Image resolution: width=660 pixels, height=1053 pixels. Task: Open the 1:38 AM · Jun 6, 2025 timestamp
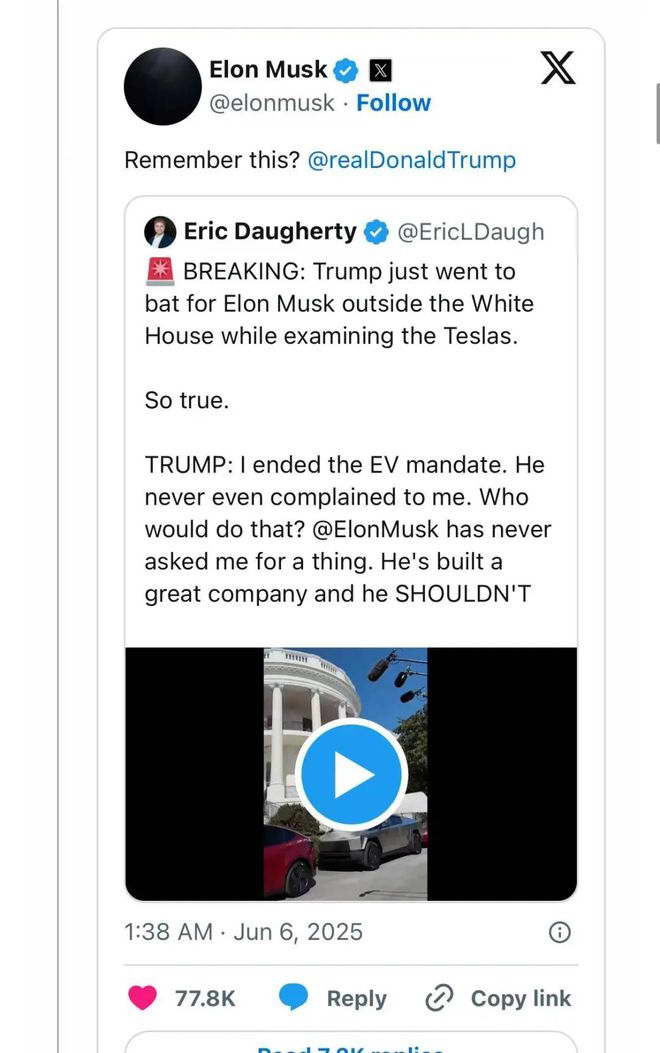point(243,933)
